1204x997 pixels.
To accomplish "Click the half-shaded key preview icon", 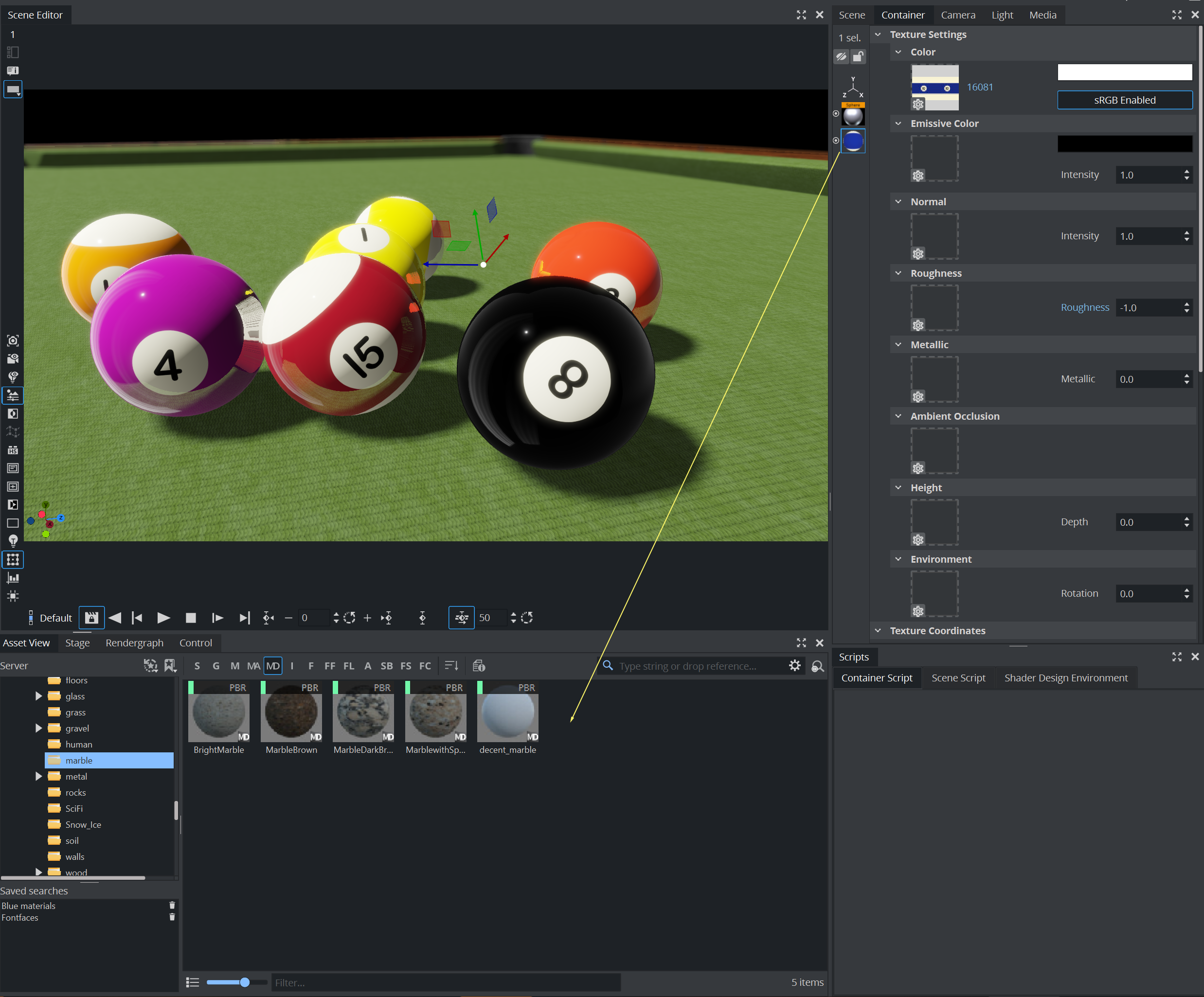I will pos(13,413).
